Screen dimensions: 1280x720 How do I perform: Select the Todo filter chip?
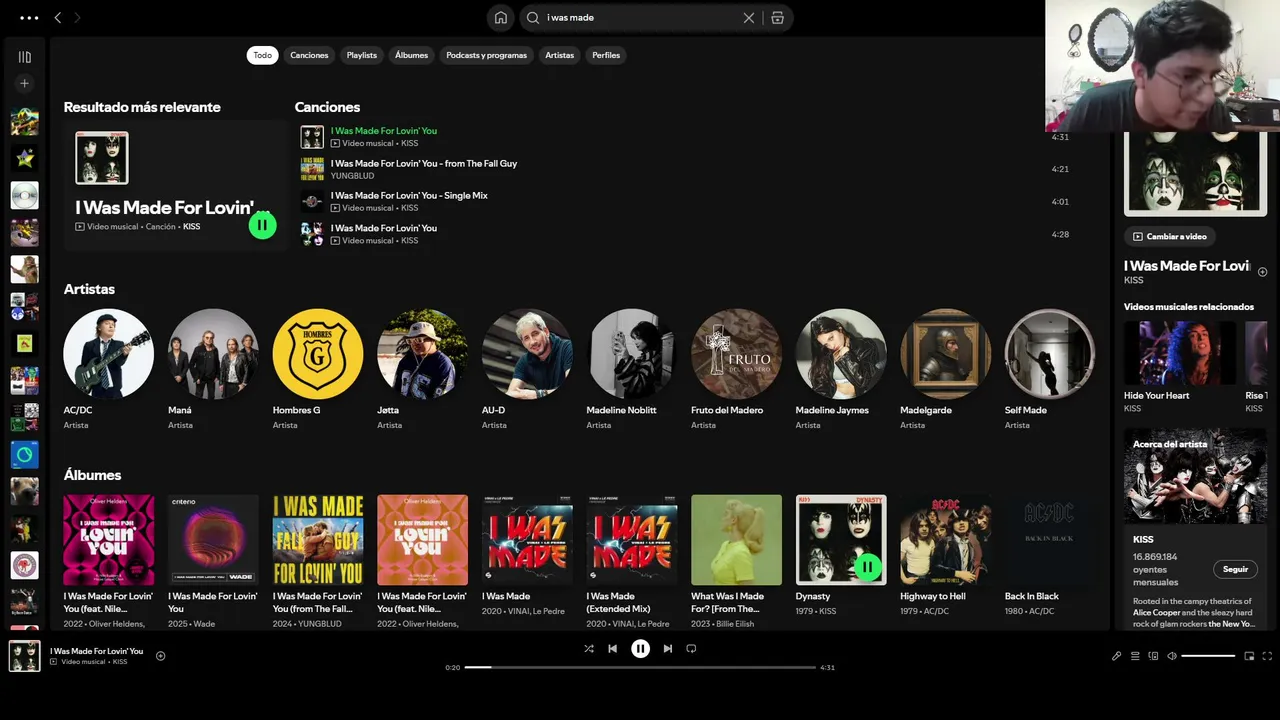(x=262, y=55)
